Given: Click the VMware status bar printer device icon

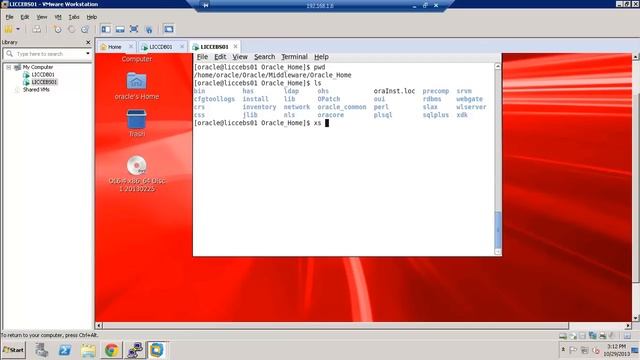Looking at the screenshot, I should point(602,336).
